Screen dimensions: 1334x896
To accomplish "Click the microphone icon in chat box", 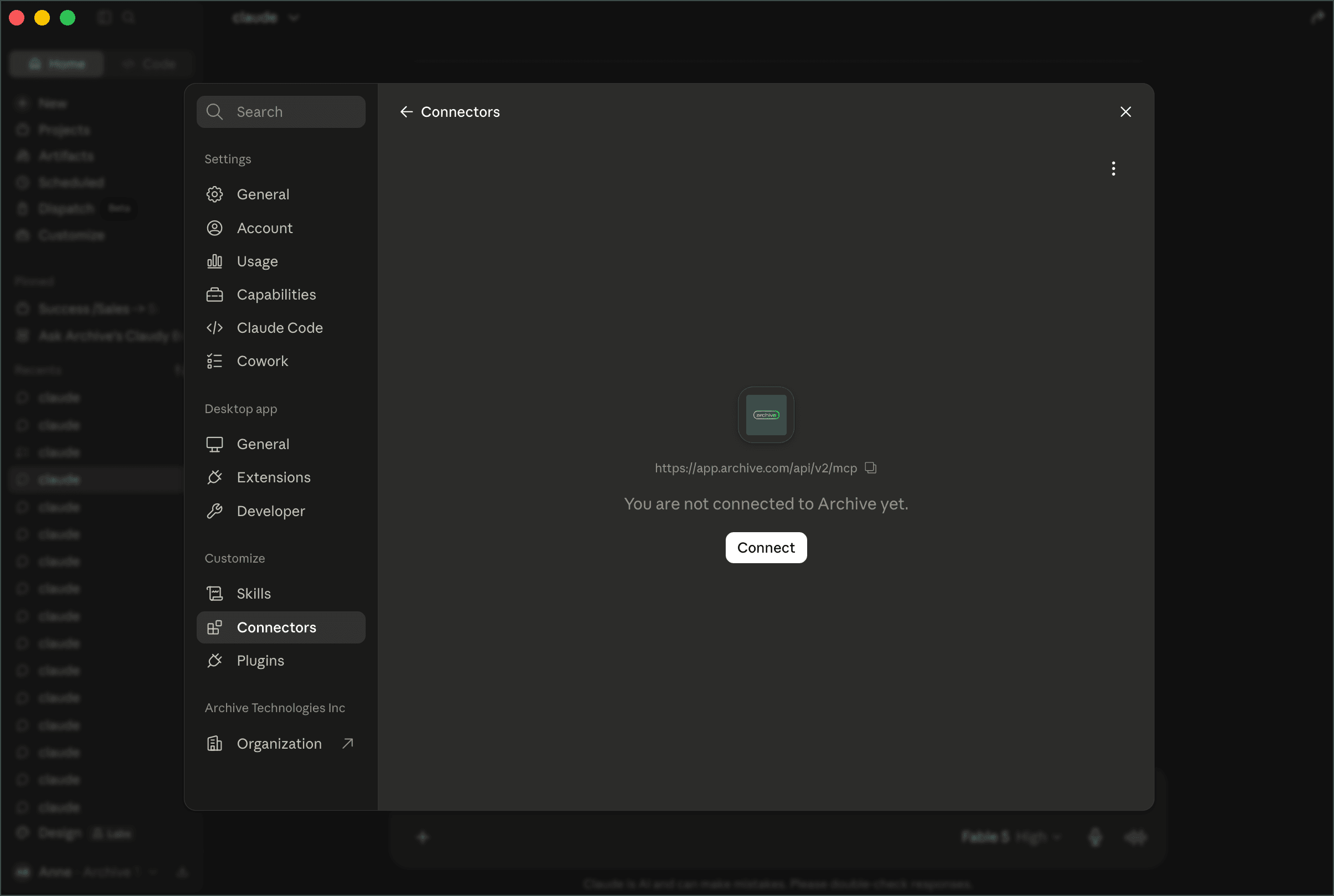I will [1095, 837].
